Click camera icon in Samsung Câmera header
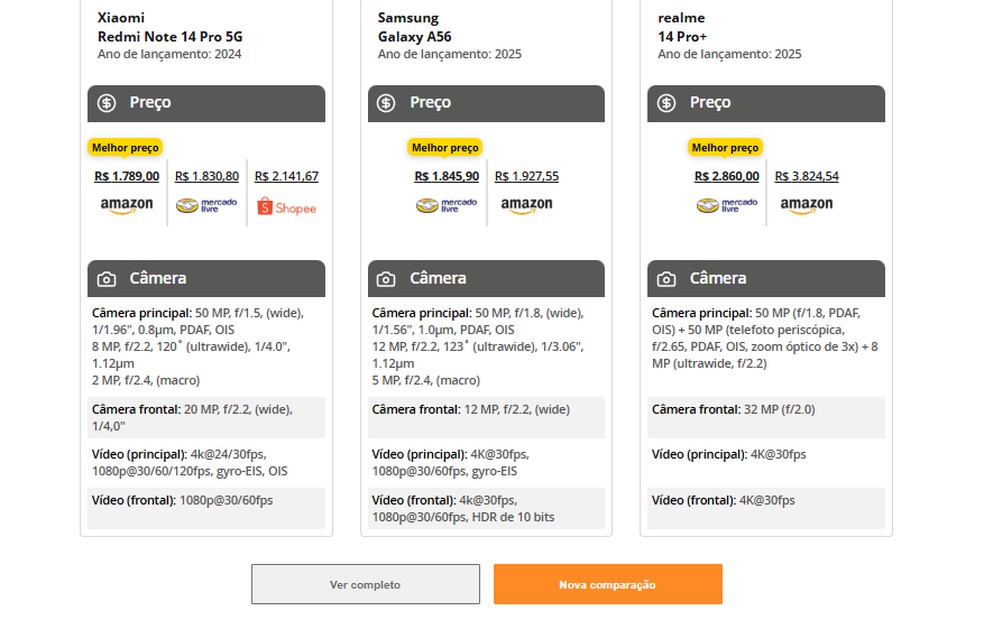The height and width of the screenshot is (620, 984). click(x=387, y=279)
